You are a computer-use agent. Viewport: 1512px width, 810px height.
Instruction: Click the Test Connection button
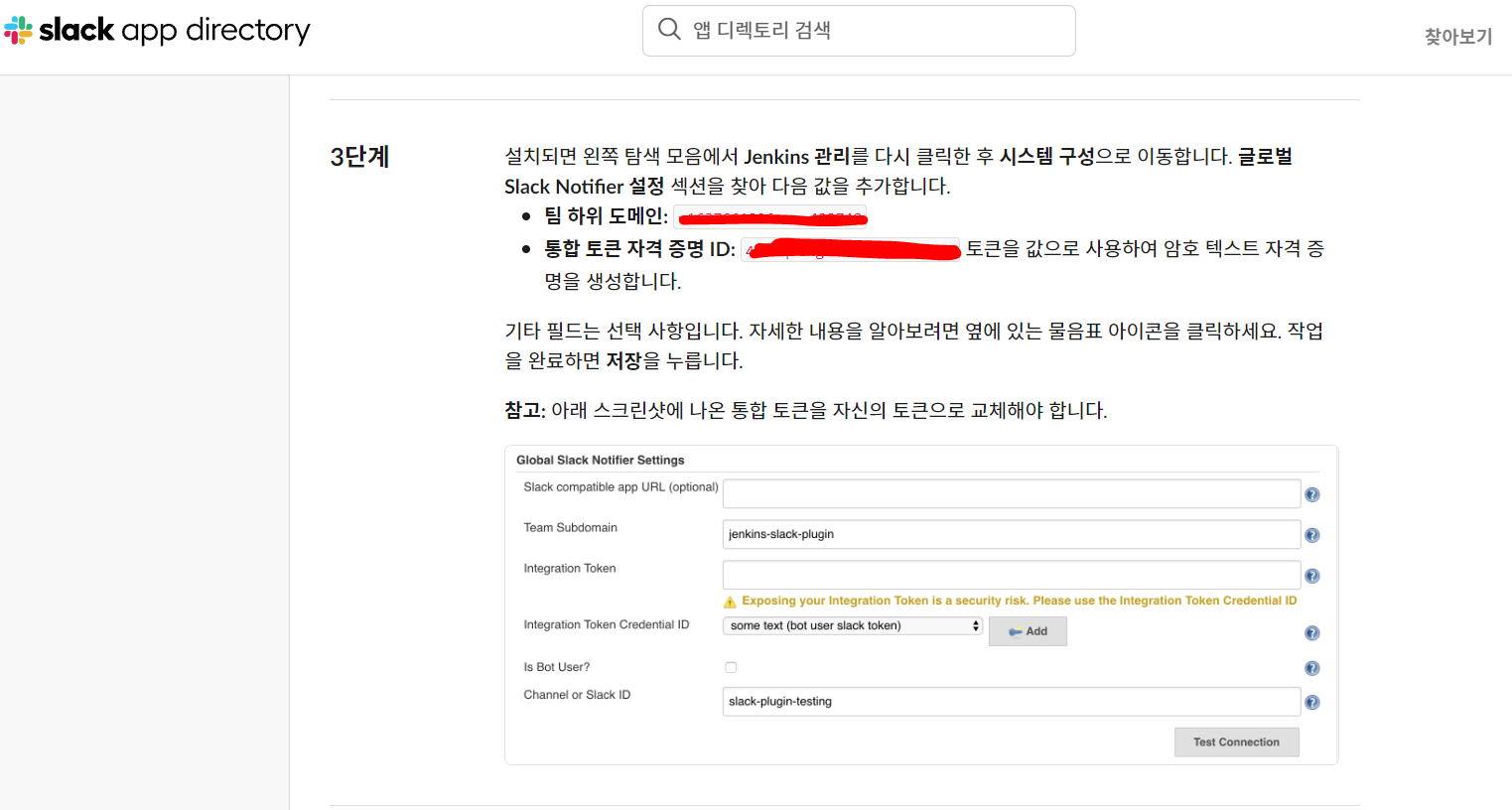1236,742
